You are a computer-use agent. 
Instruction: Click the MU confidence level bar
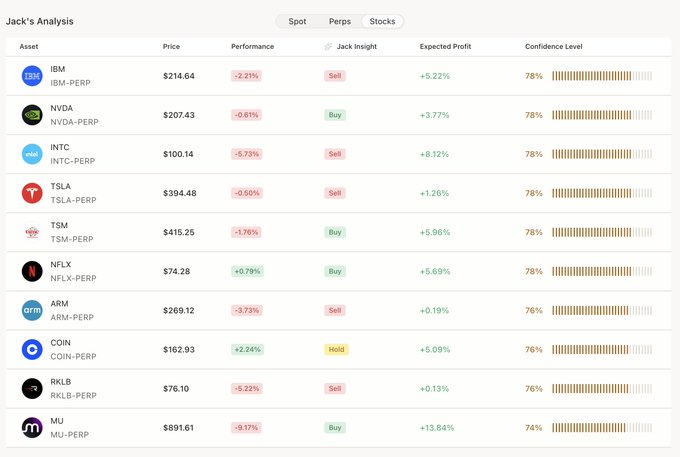point(602,428)
